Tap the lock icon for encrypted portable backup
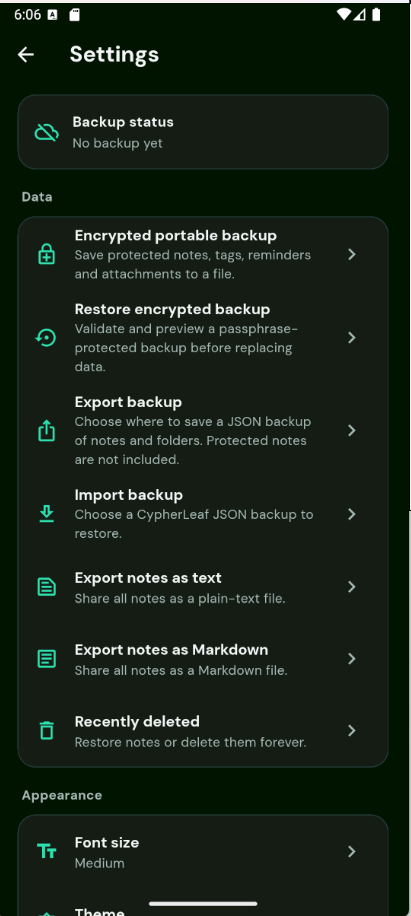 click(47, 255)
